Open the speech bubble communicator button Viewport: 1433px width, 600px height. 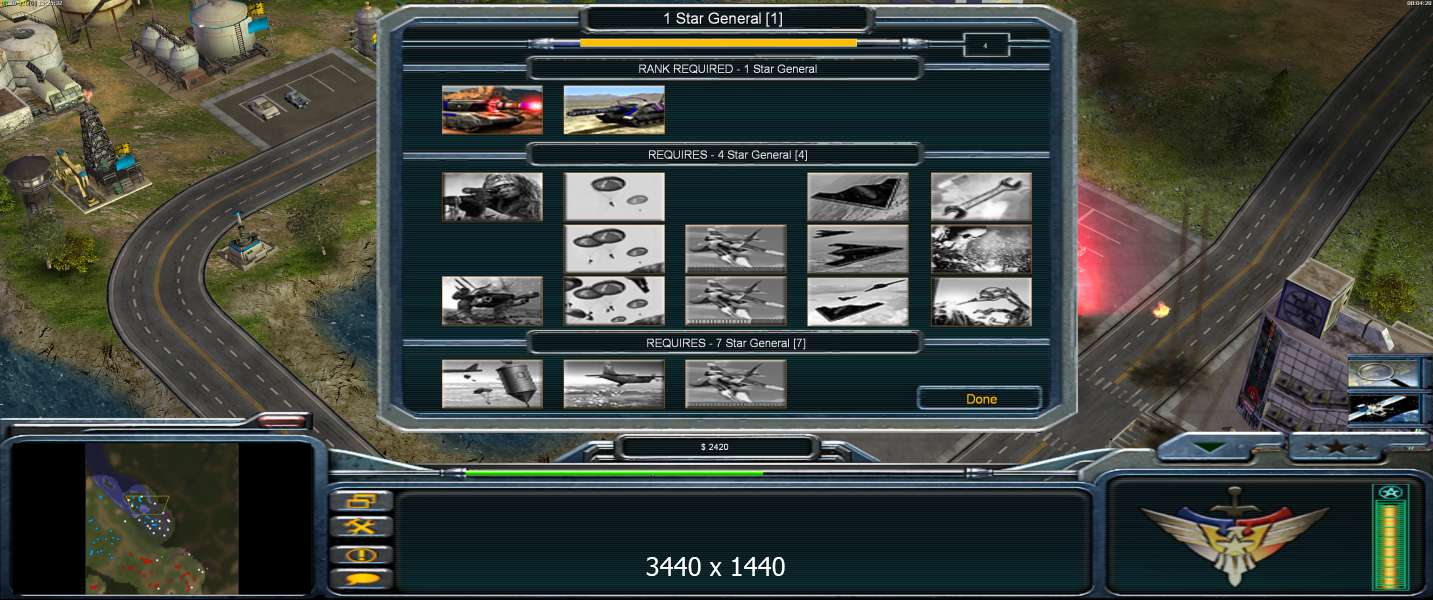[361, 579]
